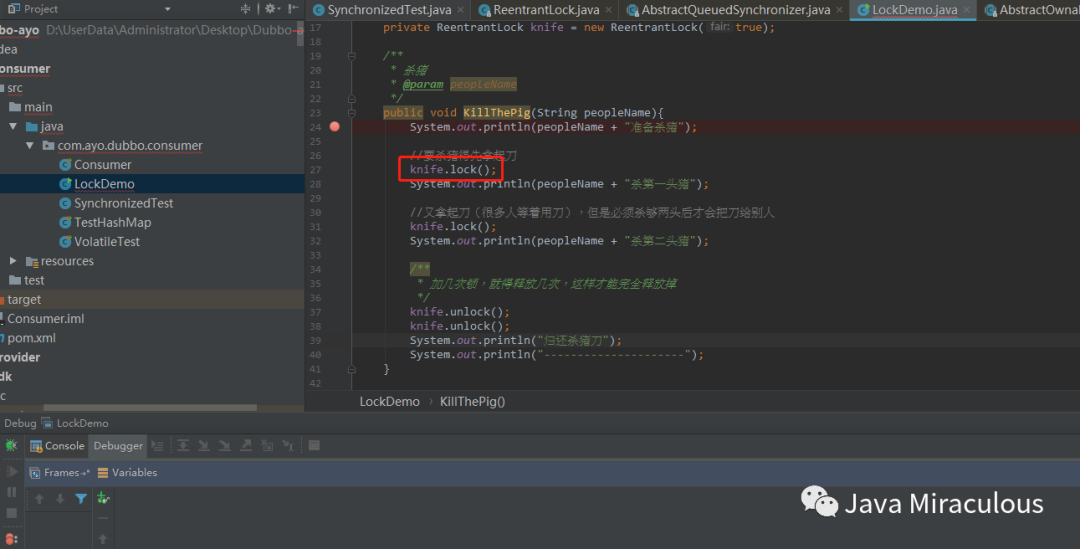Image resolution: width=1080 pixels, height=549 pixels.
Task: Close the LockDemo.java tab
Action: [966, 10]
